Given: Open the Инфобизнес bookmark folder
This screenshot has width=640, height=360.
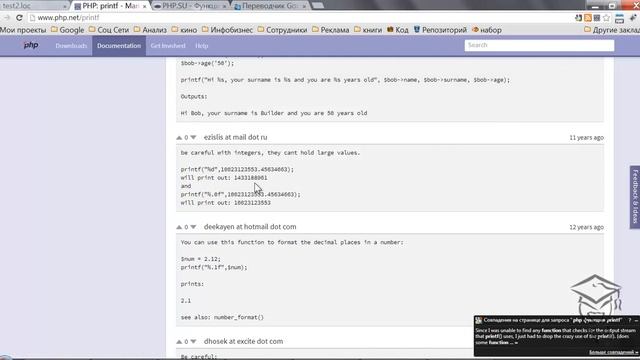Looking at the screenshot, I should point(227,30).
